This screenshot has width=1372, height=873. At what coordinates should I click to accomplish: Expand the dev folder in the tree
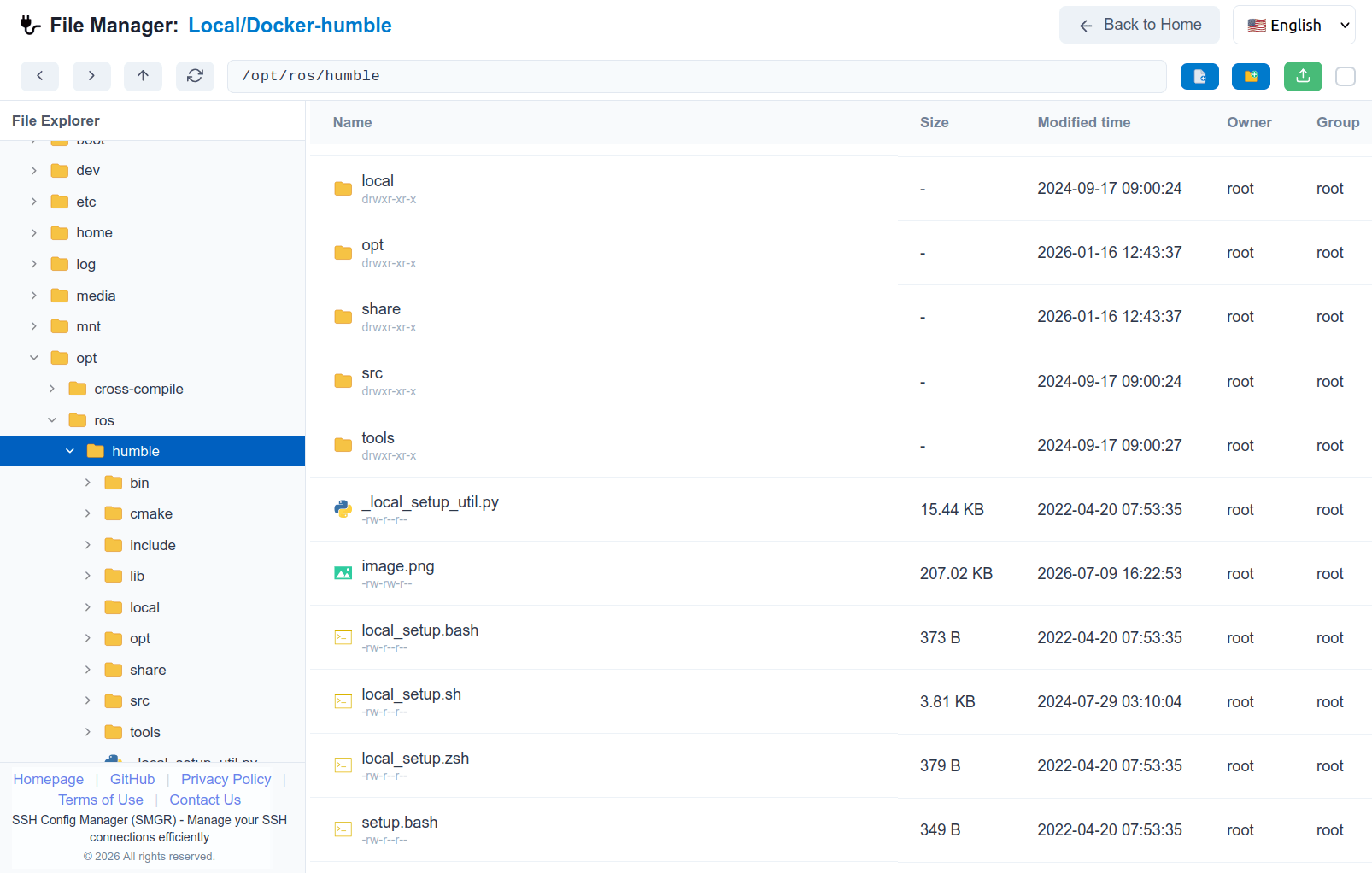(x=34, y=171)
